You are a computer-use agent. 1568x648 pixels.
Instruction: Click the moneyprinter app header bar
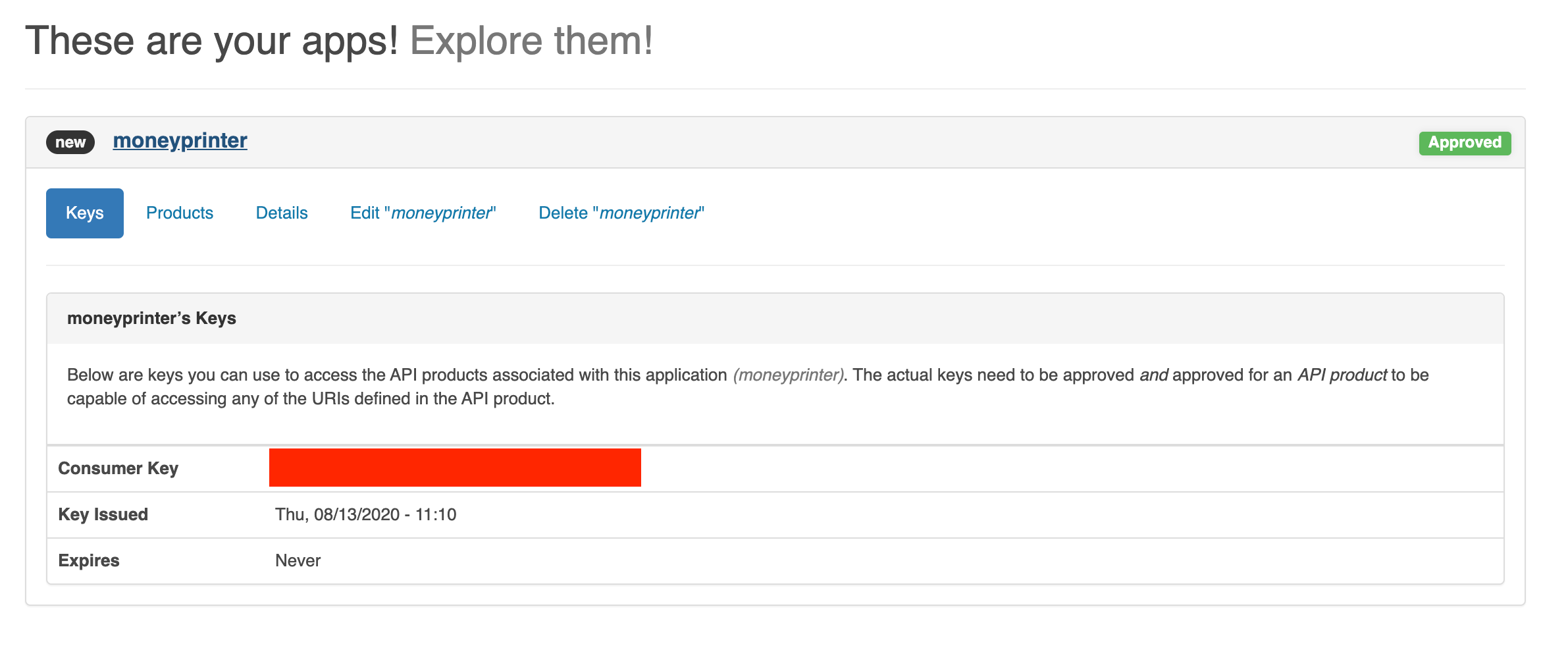775,143
